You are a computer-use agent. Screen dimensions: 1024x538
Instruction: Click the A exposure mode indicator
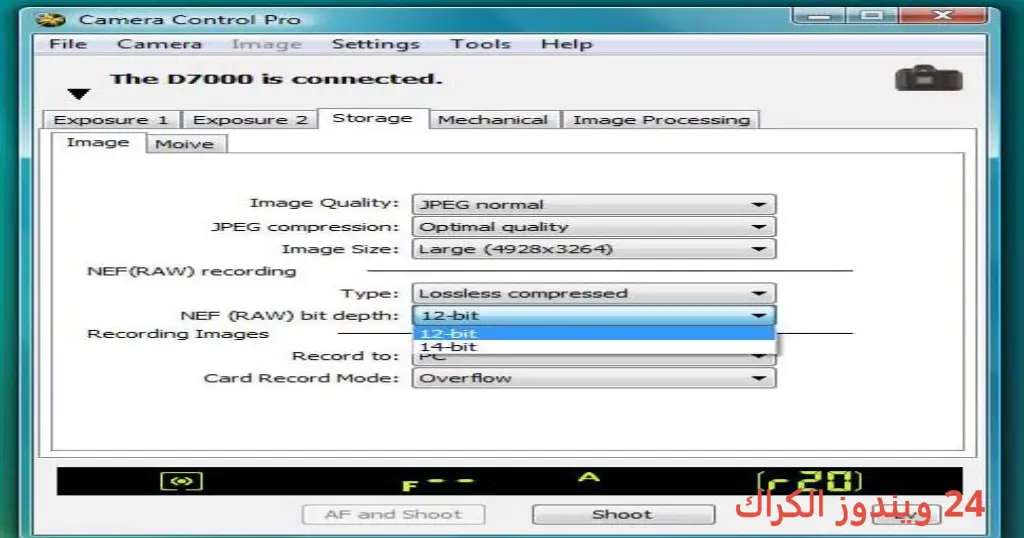pyautogui.click(x=588, y=477)
